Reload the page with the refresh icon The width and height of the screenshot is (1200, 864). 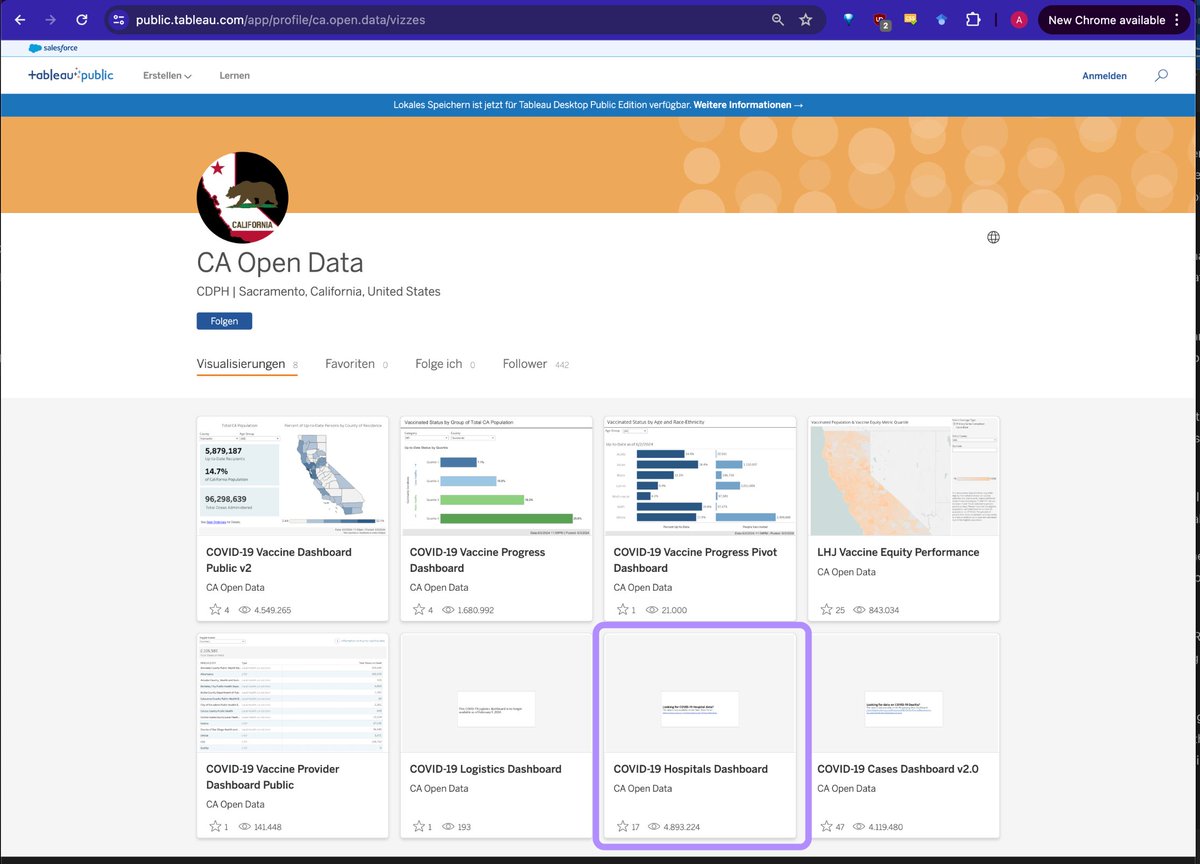point(82,20)
